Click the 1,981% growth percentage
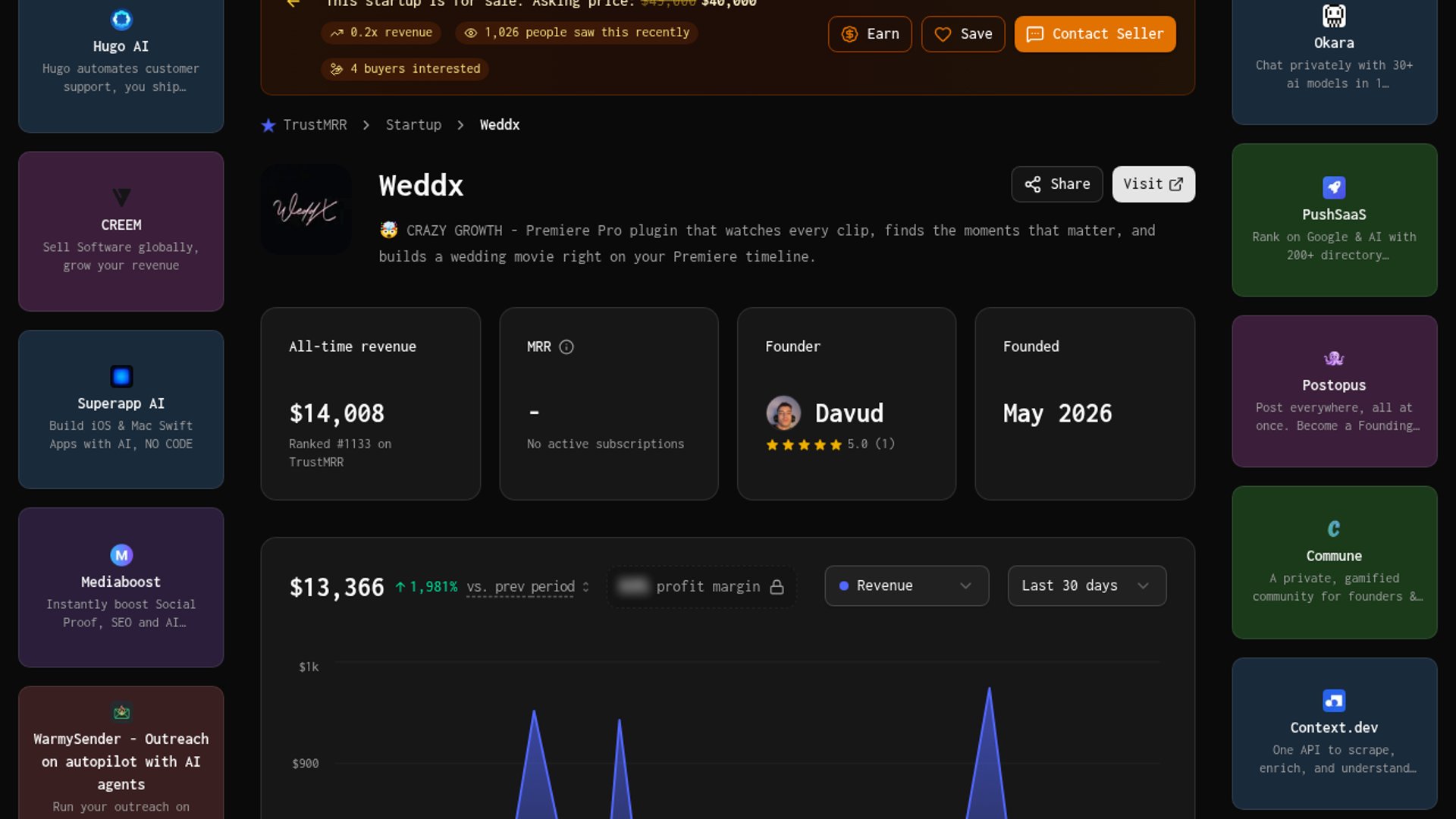The width and height of the screenshot is (1456, 819). (x=433, y=587)
